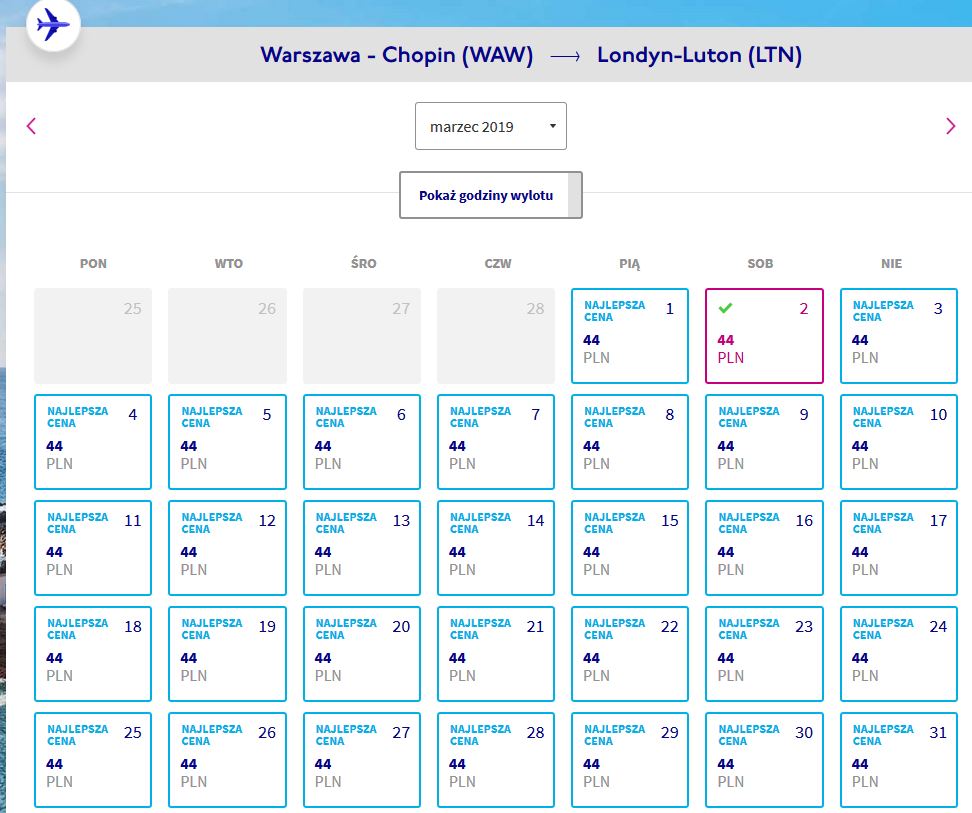Viewport: 972px width, 813px height.
Task: Select the fare tile for March 26
Action: [228, 760]
